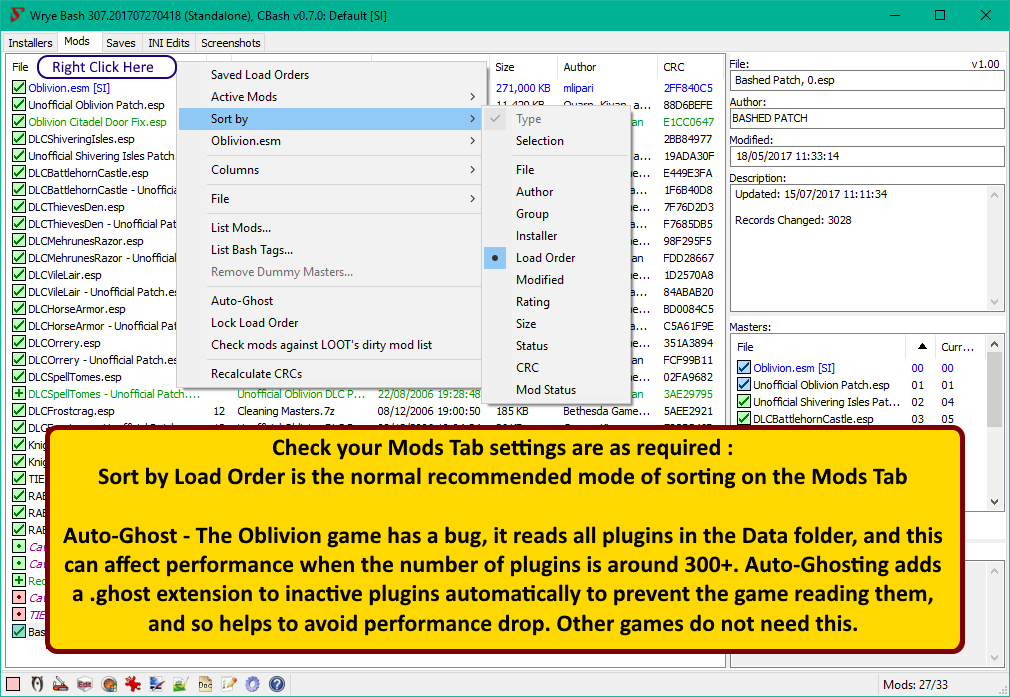Launch the blue picture with brush icon
This screenshot has width=1010, height=697.
tap(157, 684)
